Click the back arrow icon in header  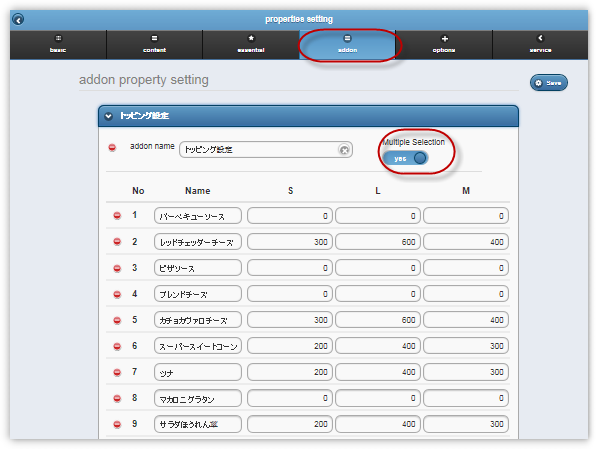[18, 19]
